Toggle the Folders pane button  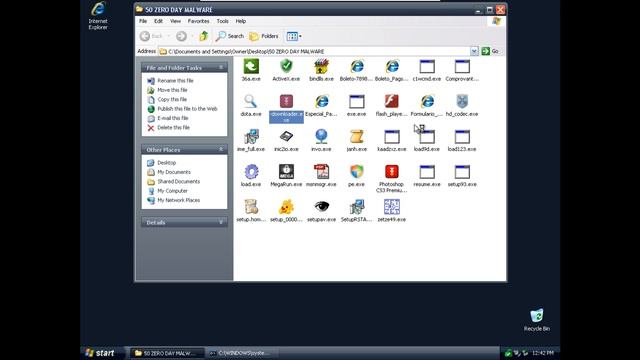click(x=264, y=36)
